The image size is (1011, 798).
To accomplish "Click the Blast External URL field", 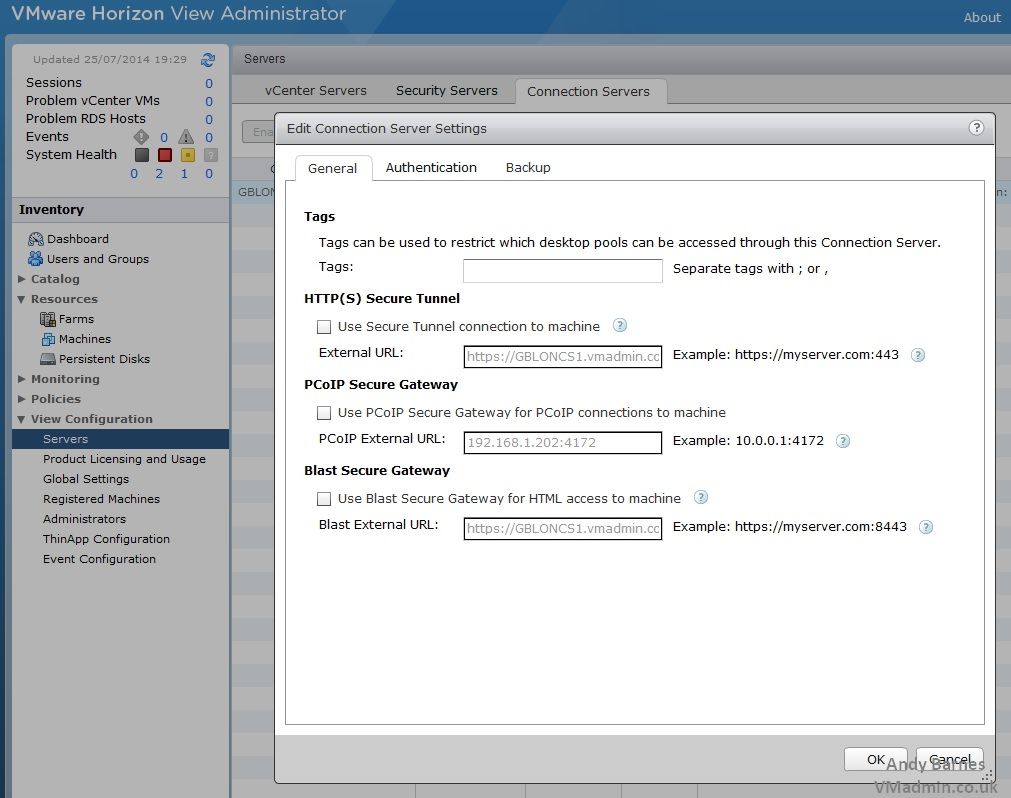I will pos(562,529).
